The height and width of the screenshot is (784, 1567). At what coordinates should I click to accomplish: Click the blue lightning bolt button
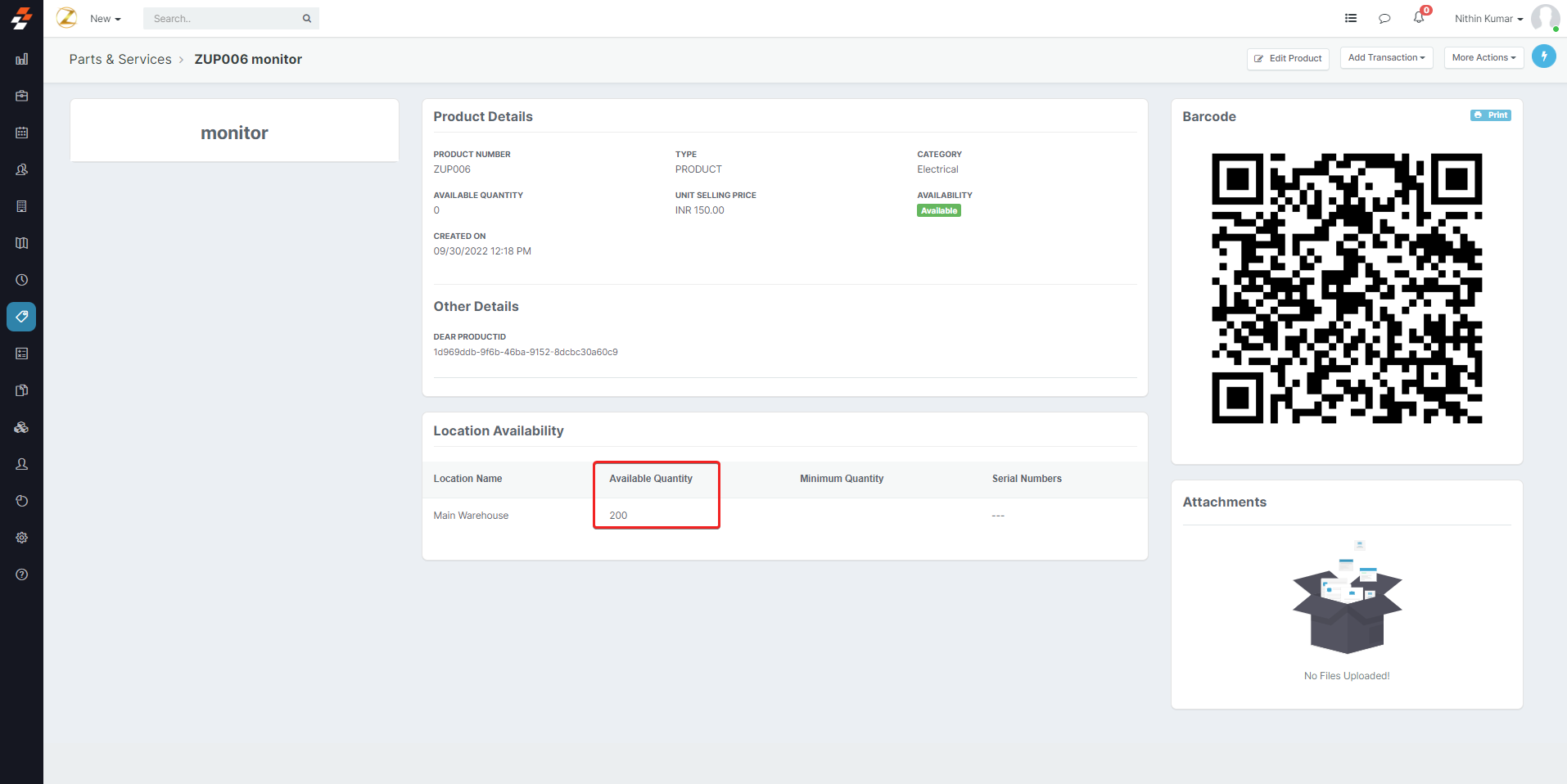(x=1543, y=56)
